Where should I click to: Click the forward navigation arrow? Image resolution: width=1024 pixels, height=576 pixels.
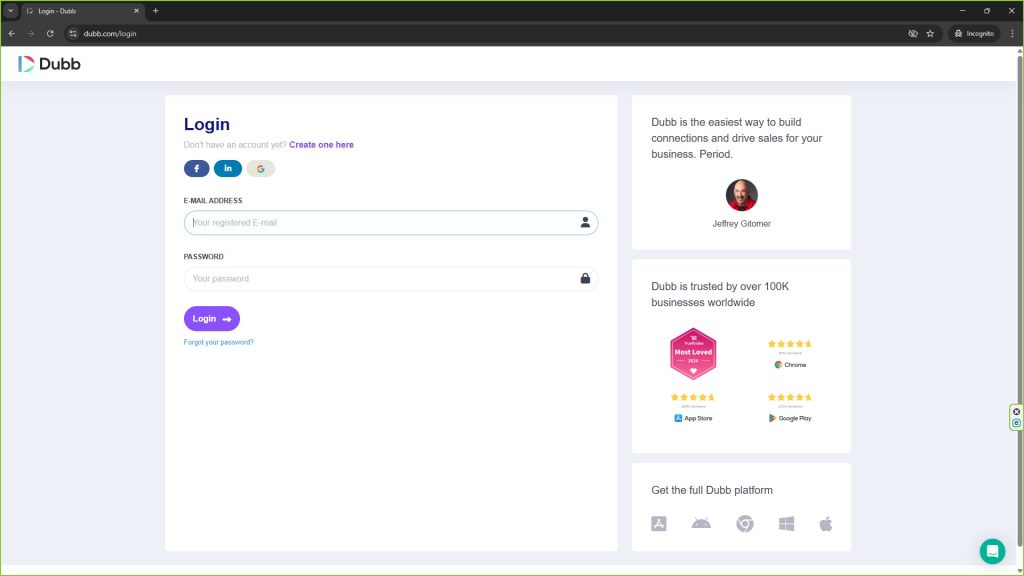tap(31, 33)
